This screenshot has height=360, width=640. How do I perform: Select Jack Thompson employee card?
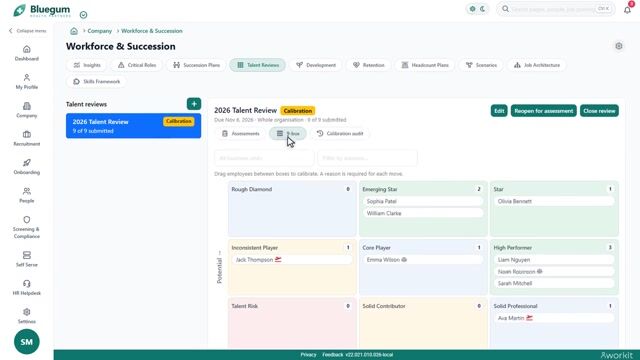click(x=291, y=260)
